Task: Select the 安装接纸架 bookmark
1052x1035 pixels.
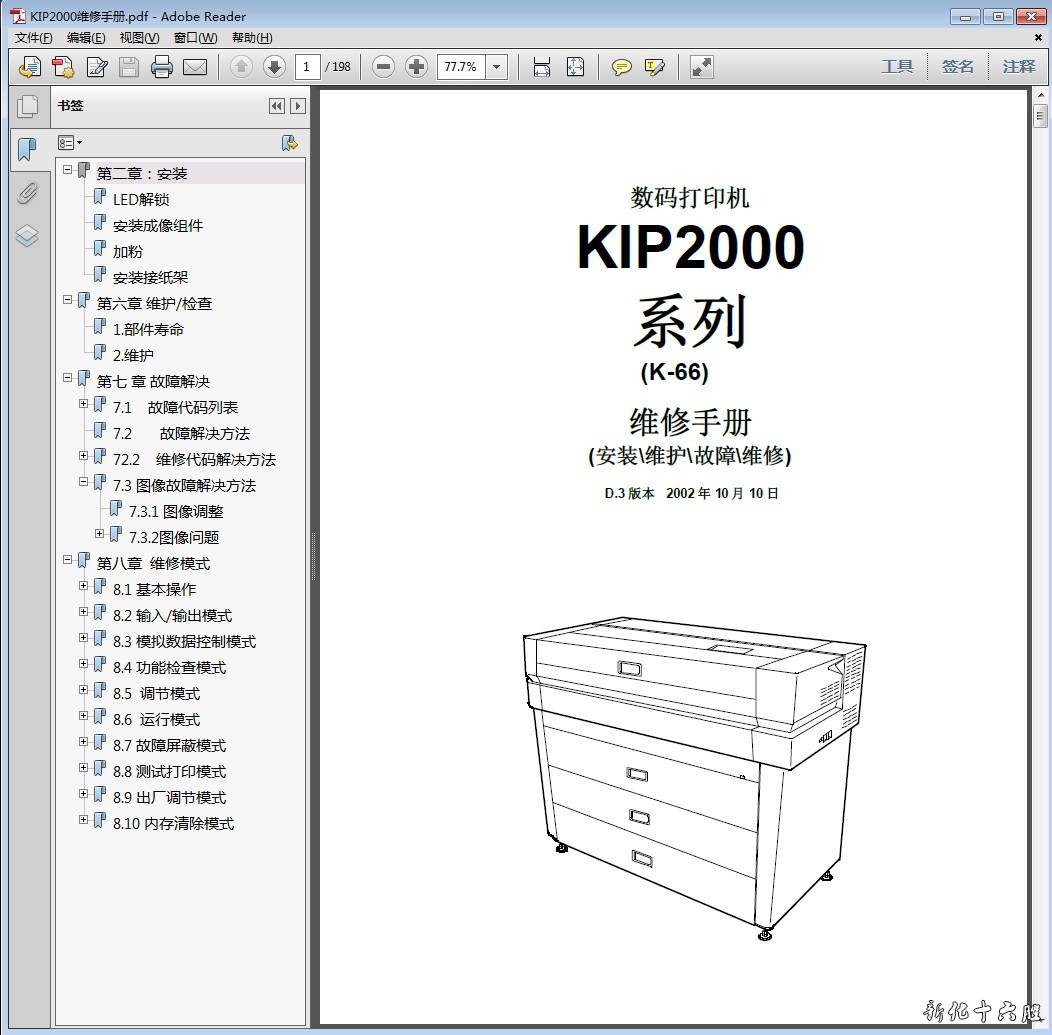Action: 150,278
